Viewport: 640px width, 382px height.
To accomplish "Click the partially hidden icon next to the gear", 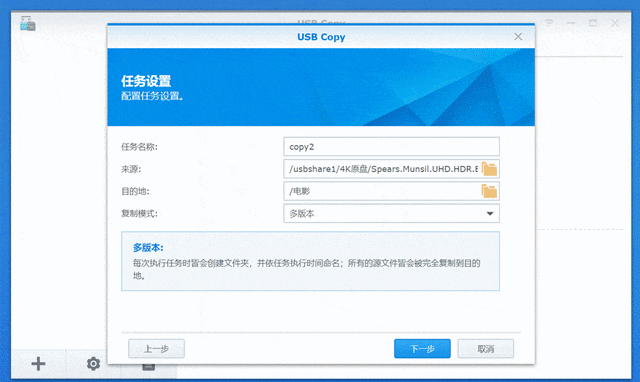I will pos(149,367).
